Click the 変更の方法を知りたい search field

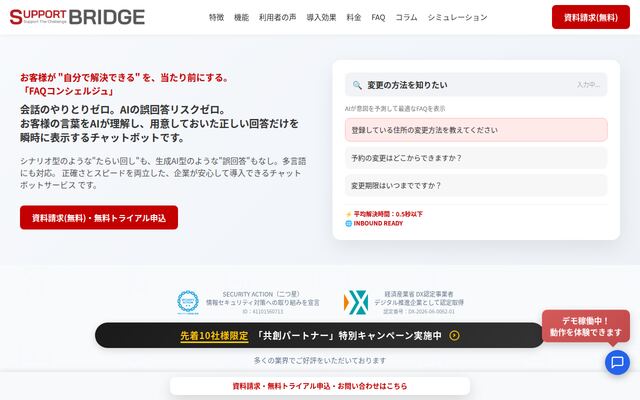coord(476,85)
